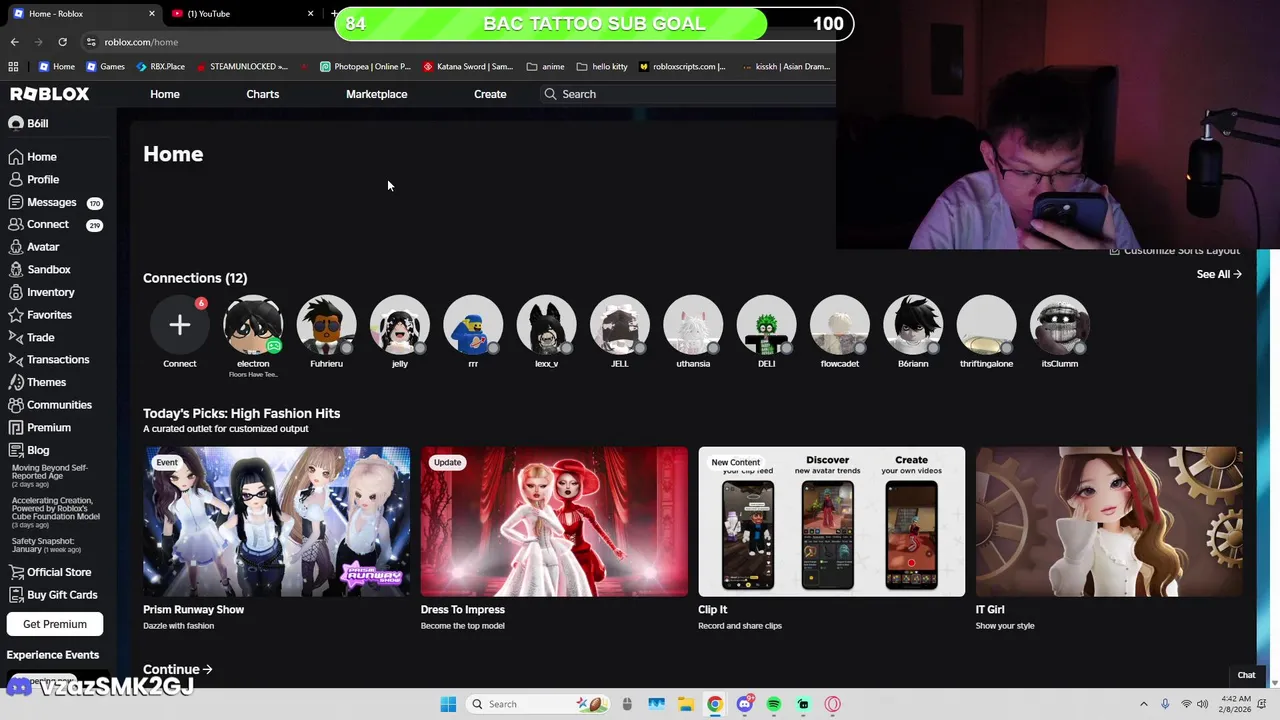This screenshot has height=720, width=1280.
Task: Click the Connect plus icon under Connections
Action: tap(180, 325)
